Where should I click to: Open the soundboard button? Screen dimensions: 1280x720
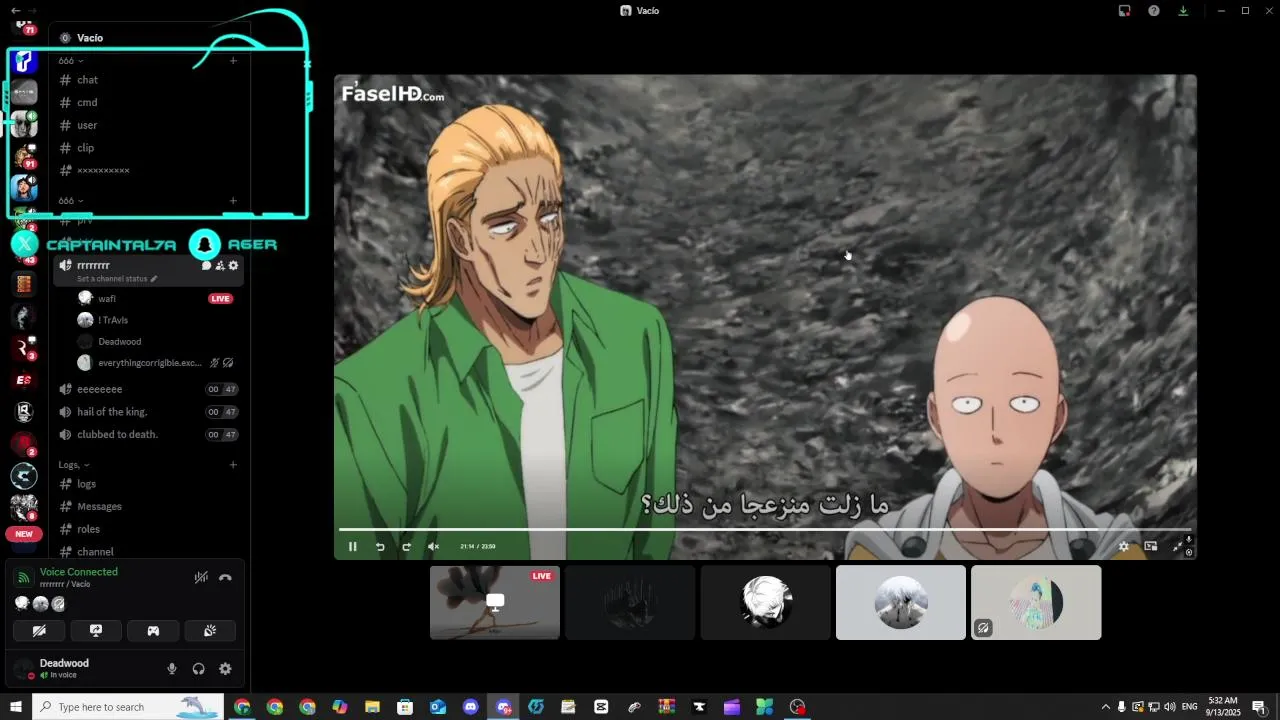click(210, 631)
